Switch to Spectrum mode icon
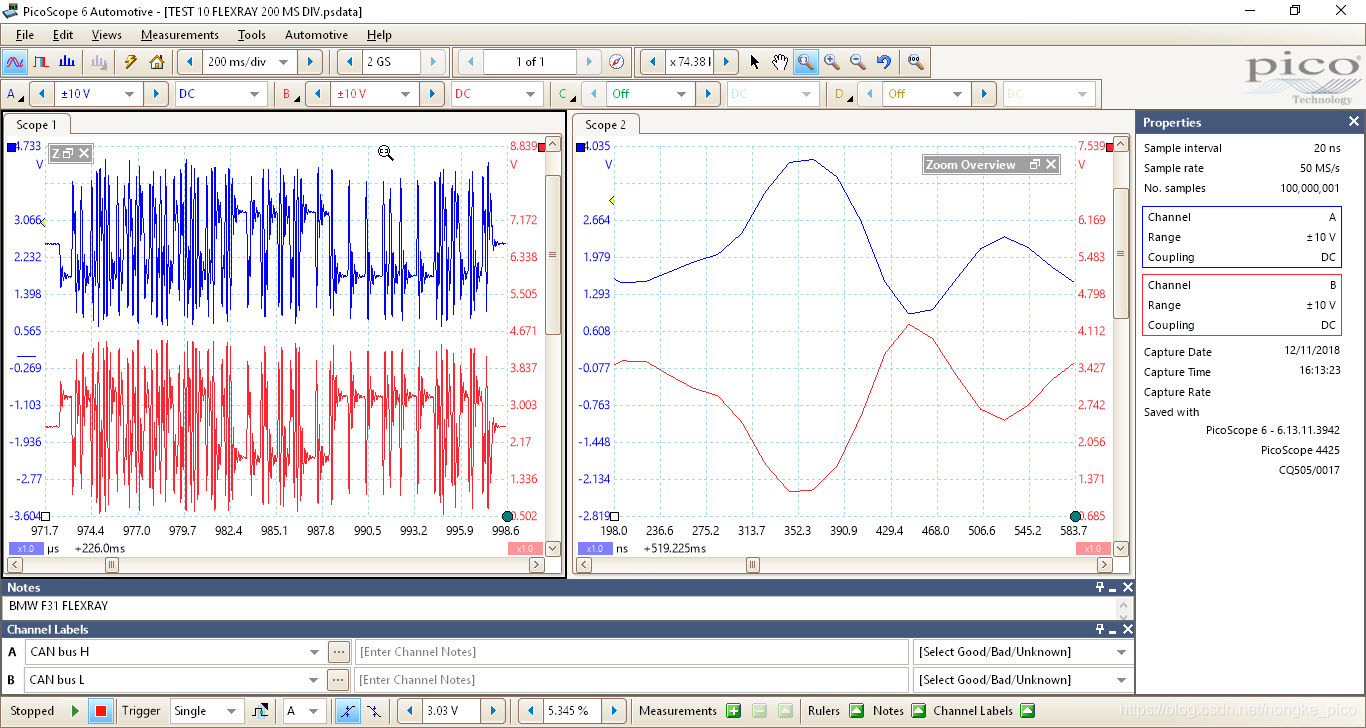Image resolution: width=1366 pixels, height=728 pixels. point(67,62)
